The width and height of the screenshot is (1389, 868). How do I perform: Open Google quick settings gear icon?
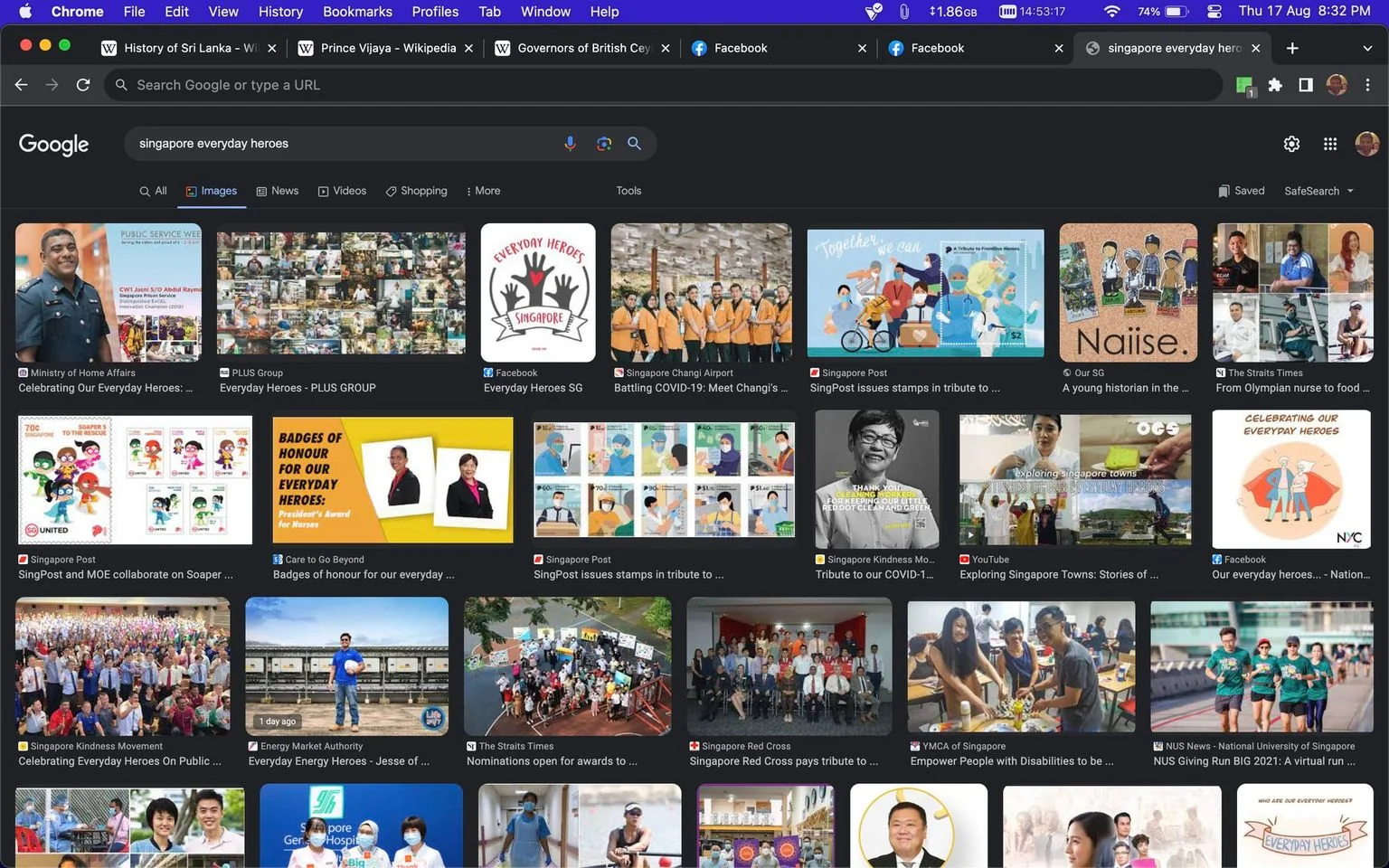1291,144
